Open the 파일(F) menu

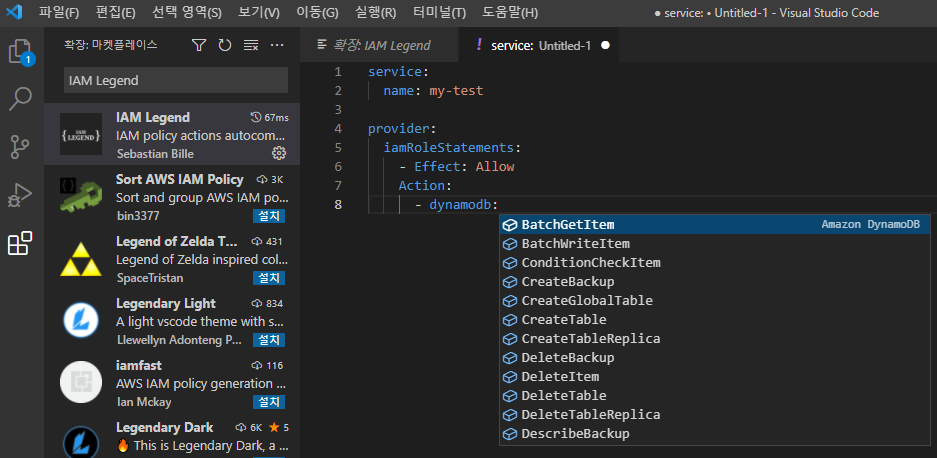click(x=59, y=13)
